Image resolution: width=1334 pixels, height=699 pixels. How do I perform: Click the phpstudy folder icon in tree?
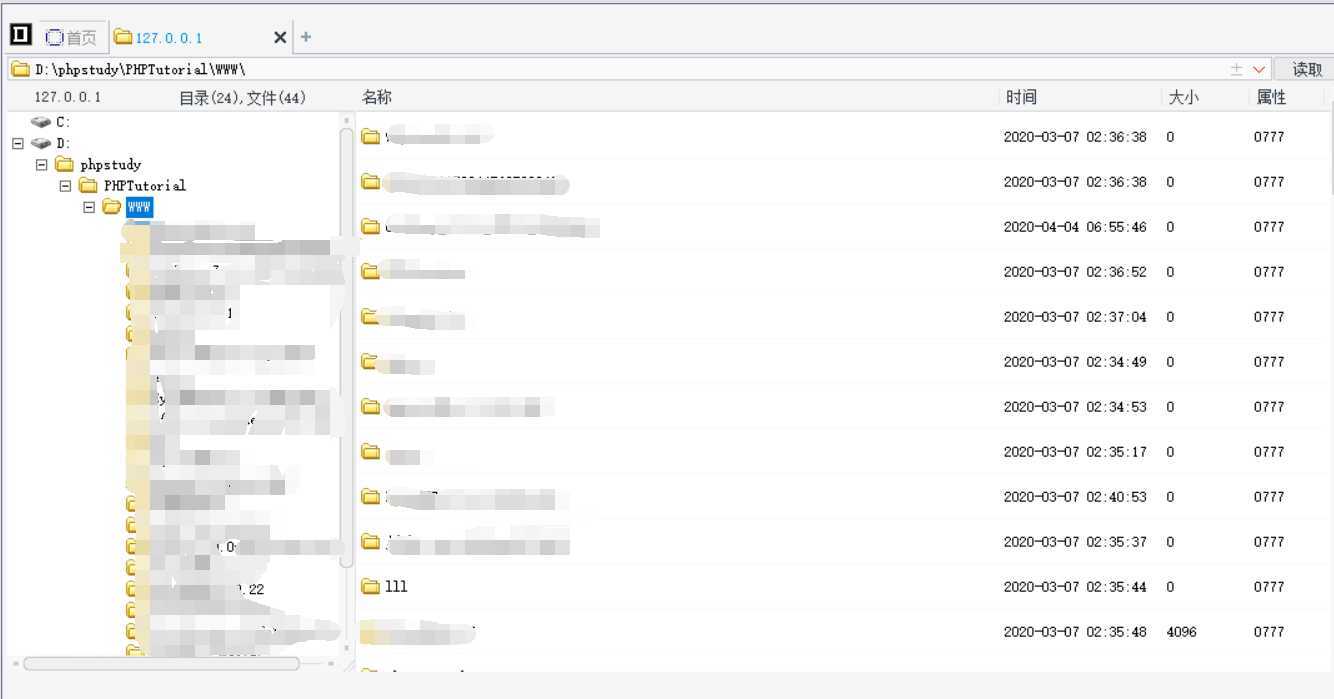(64, 164)
